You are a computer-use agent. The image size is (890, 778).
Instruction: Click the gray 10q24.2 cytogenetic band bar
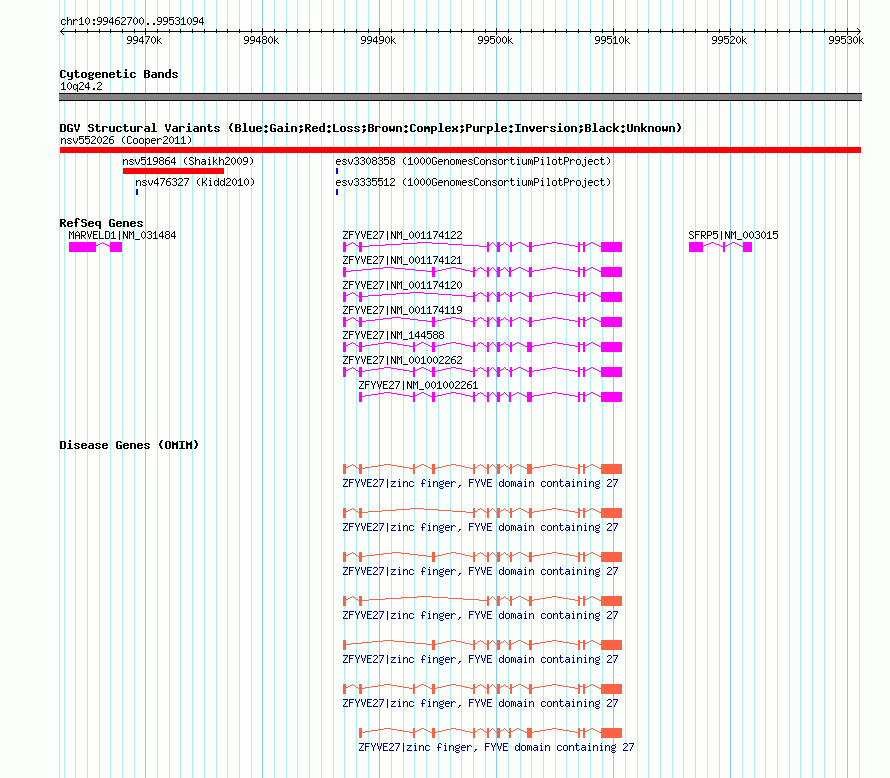pyautogui.click(x=460, y=97)
